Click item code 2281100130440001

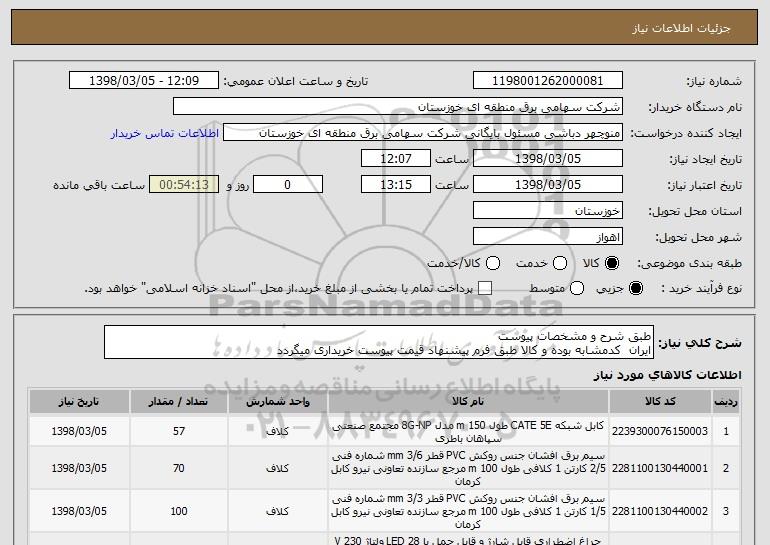(660, 468)
